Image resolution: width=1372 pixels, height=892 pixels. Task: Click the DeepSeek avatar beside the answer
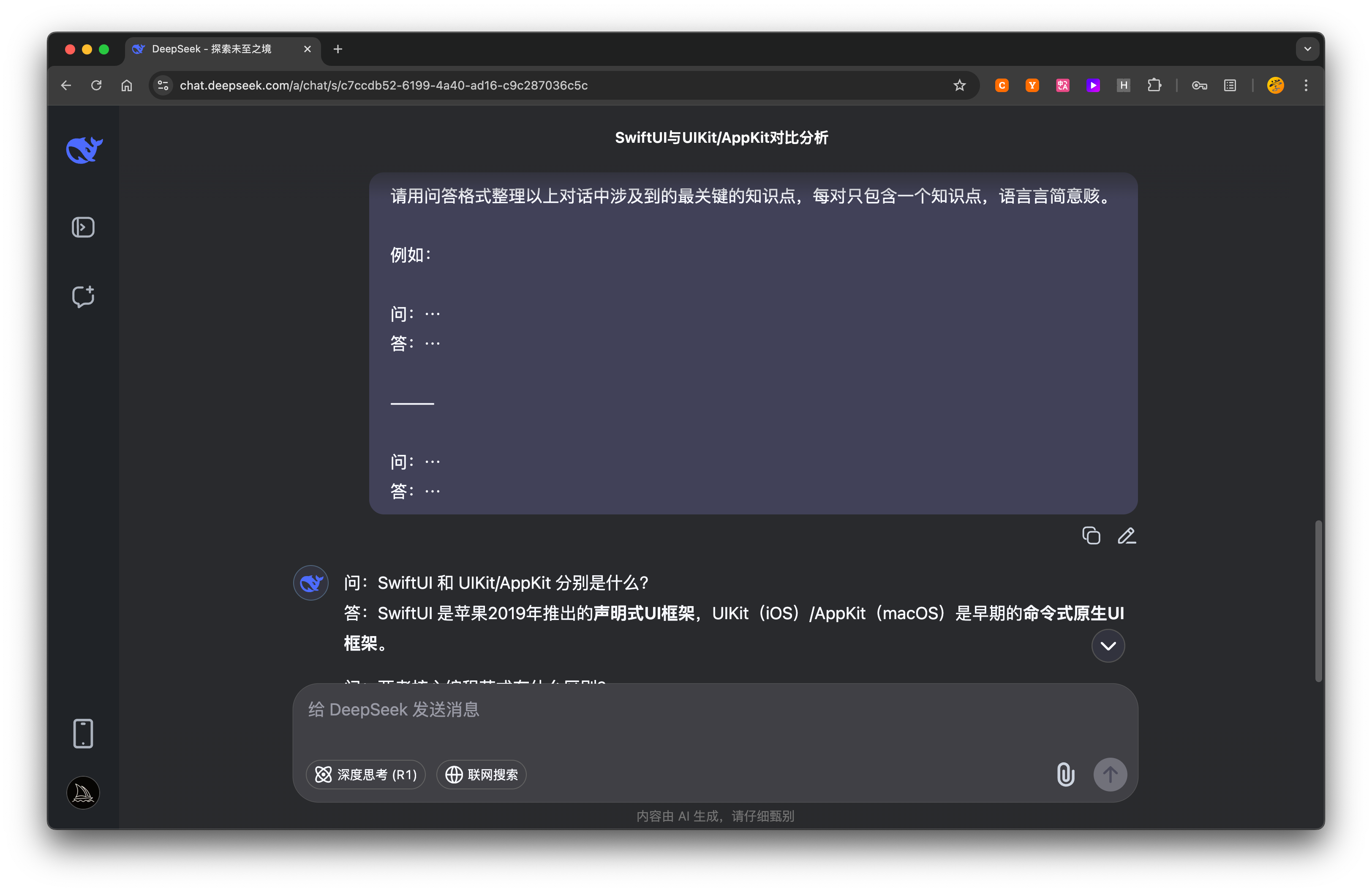311,583
